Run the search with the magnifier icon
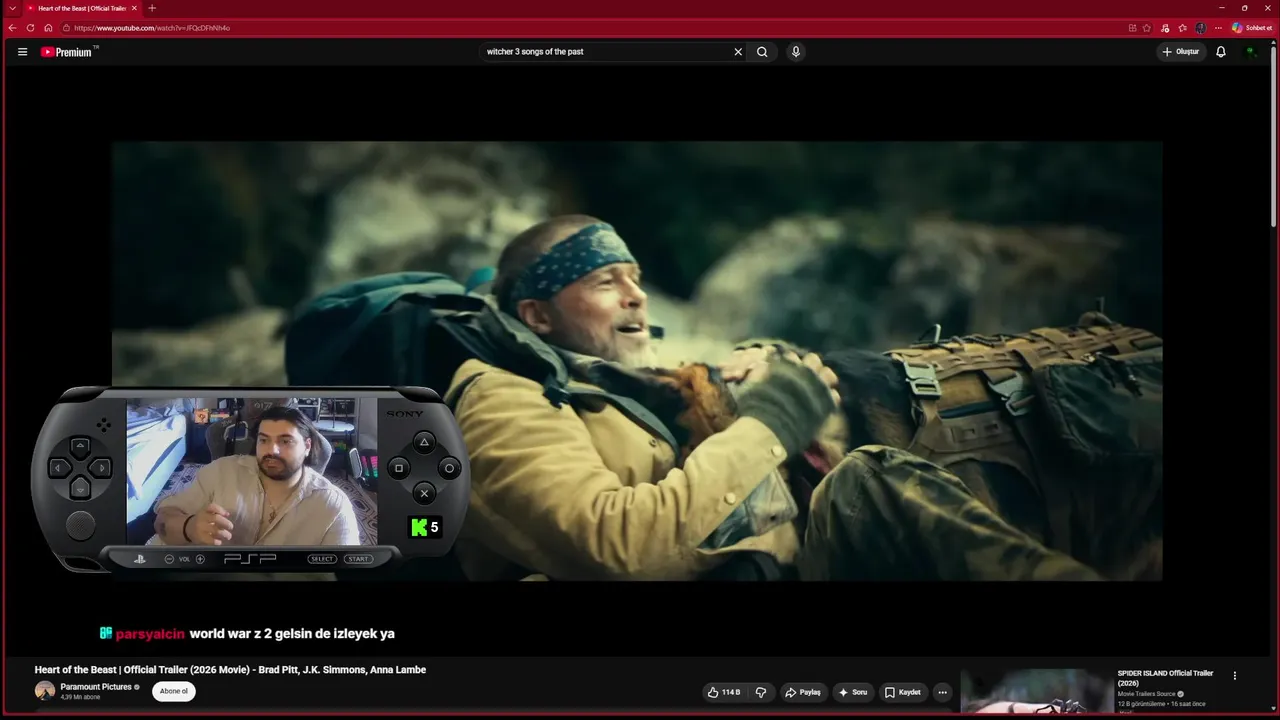This screenshot has width=1280, height=720. tap(762, 52)
